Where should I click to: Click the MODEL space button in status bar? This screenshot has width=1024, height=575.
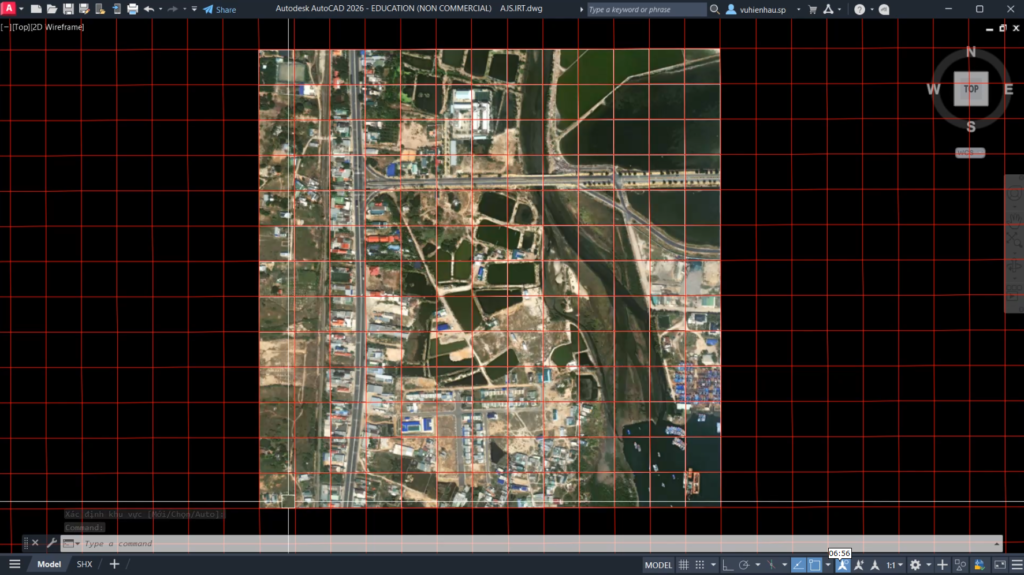658,565
